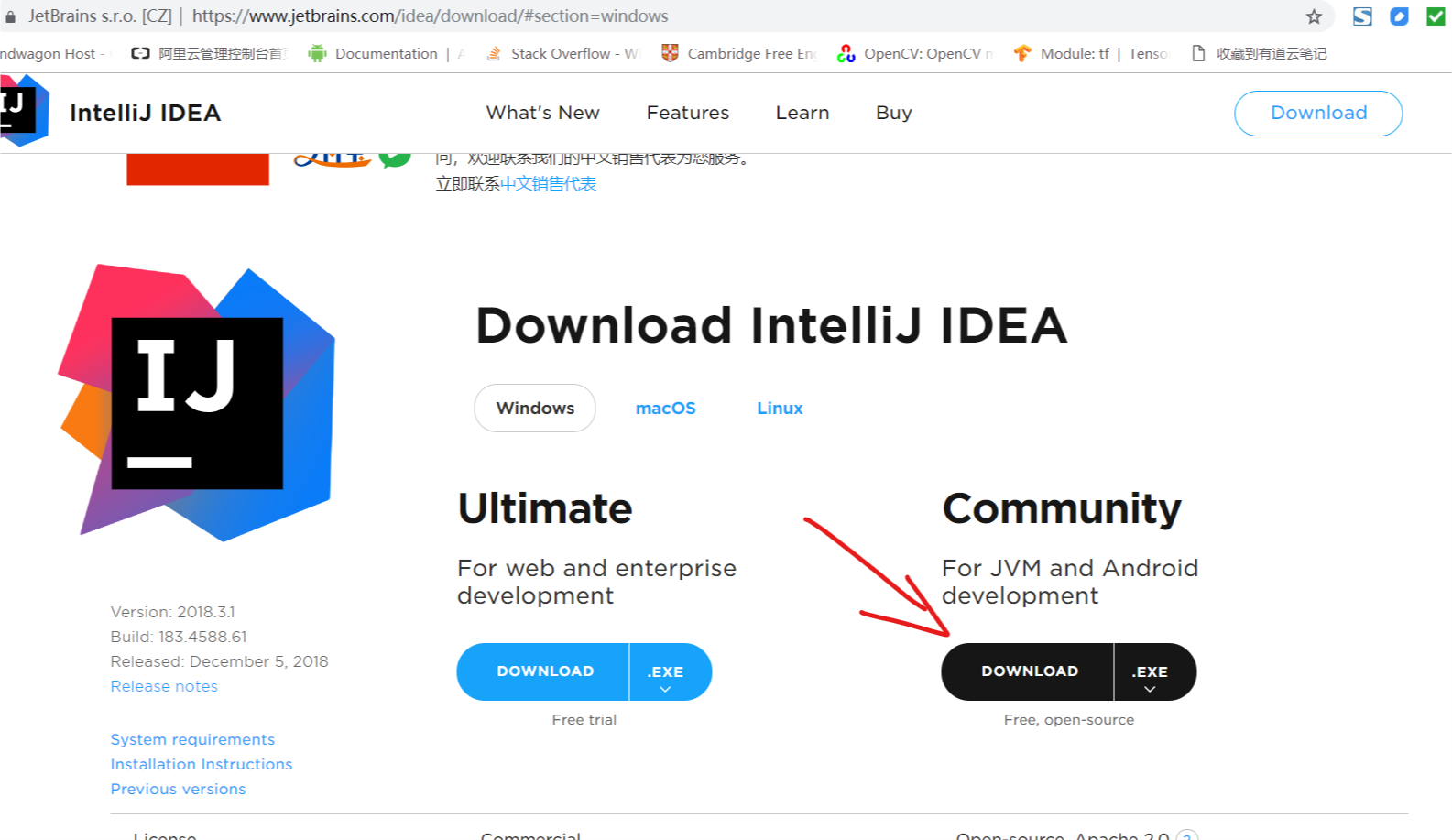This screenshot has height=840, width=1452.
Task: Switch to the Linux tab
Action: 780,408
